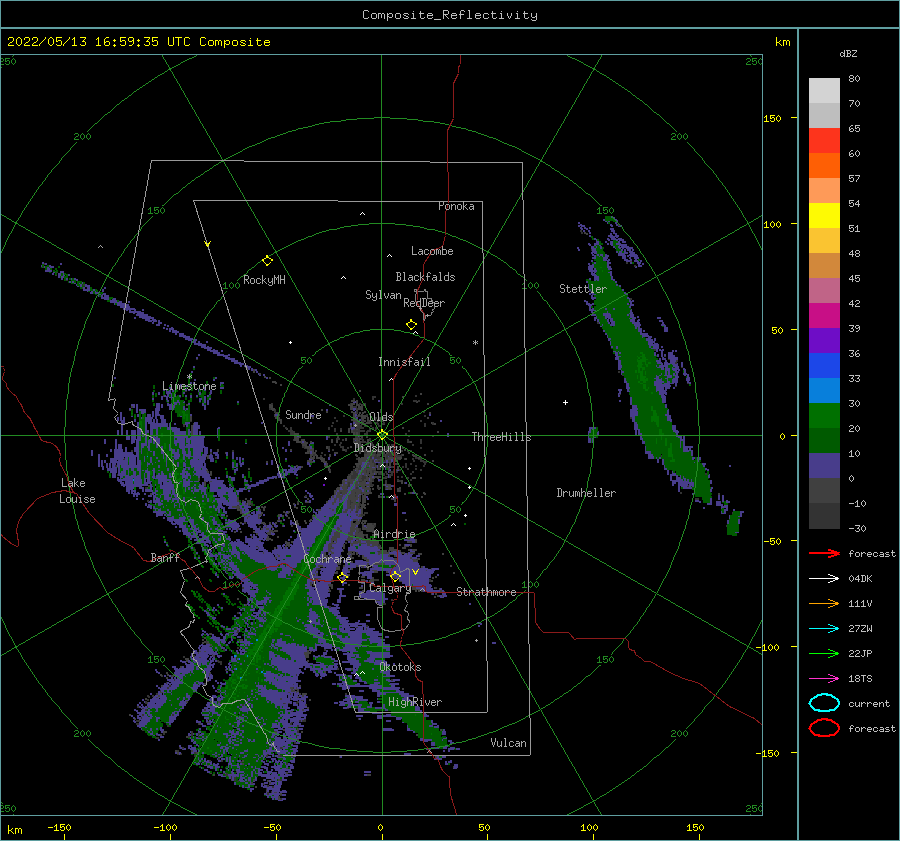Click the yellow diamond marker below RedDeer
The width and height of the screenshot is (900, 841).
click(x=411, y=325)
